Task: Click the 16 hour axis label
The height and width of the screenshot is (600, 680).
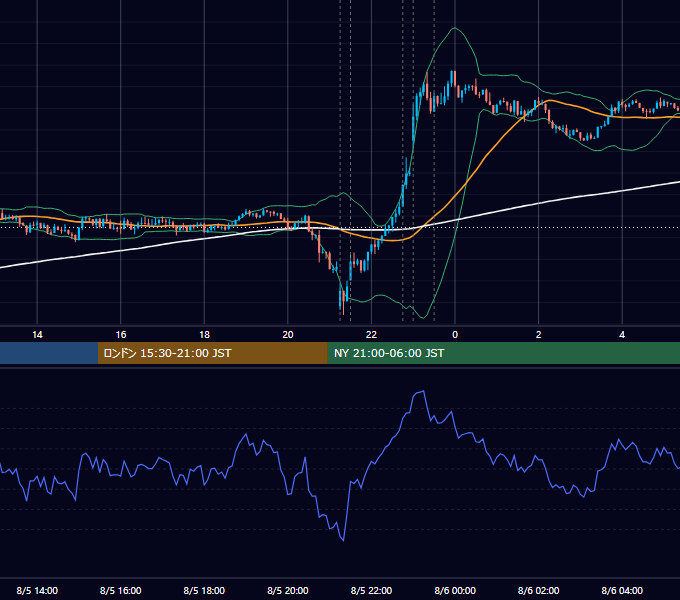Action: 121,335
